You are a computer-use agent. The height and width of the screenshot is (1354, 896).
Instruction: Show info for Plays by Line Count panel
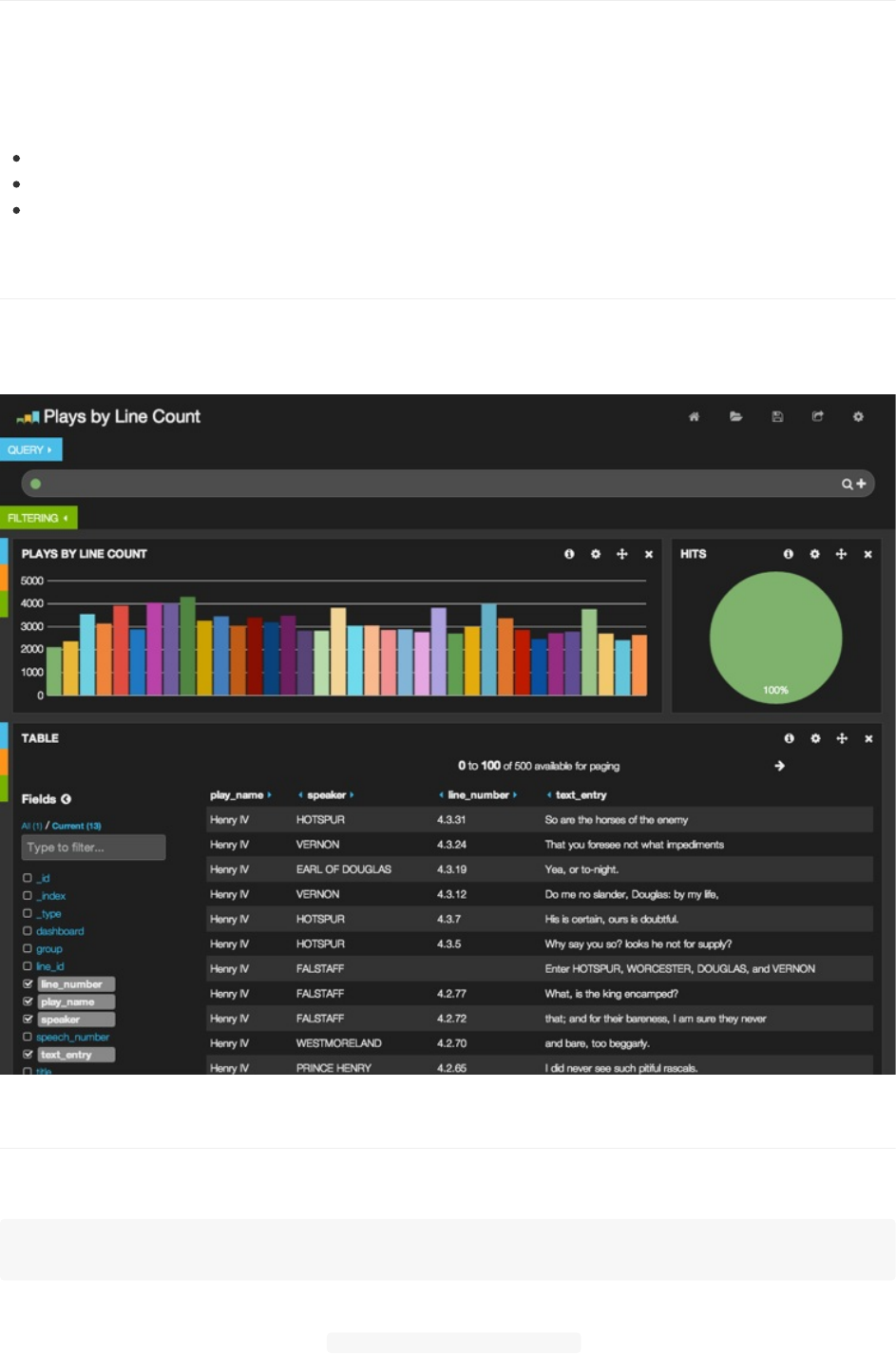pyautogui.click(x=569, y=554)
